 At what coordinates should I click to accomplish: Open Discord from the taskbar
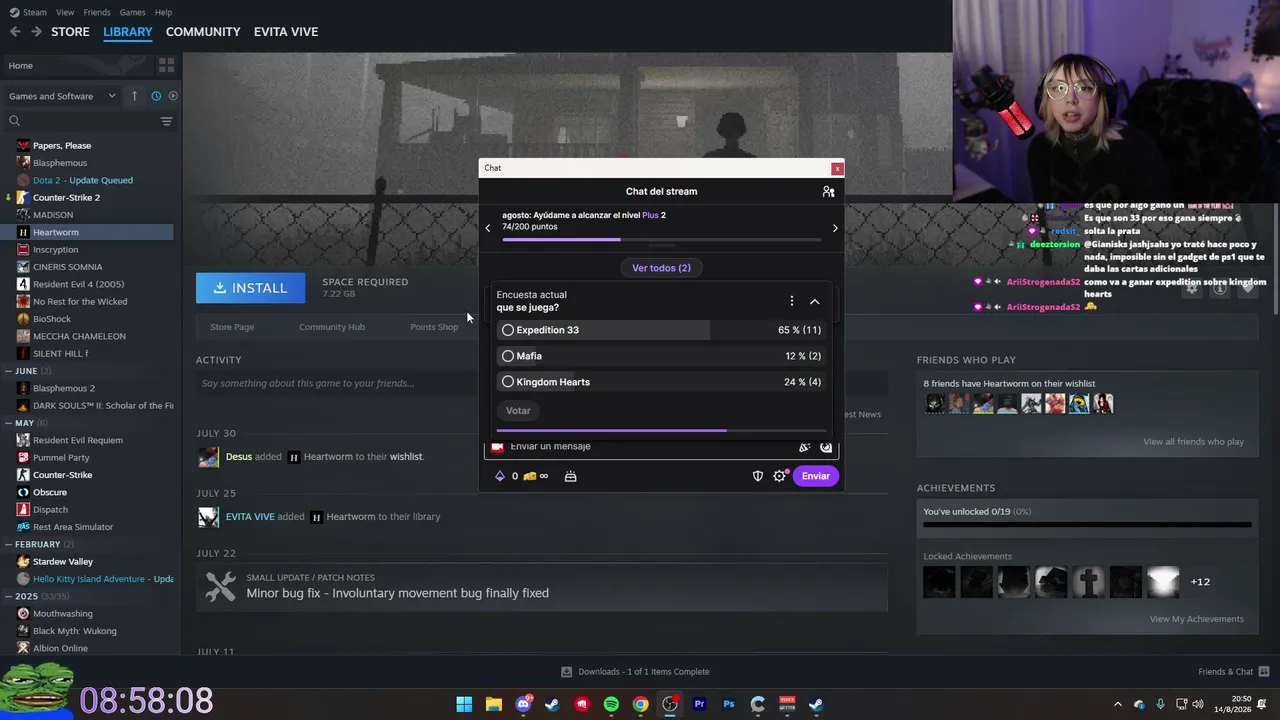pyautogui.click(x=523, y=704)
